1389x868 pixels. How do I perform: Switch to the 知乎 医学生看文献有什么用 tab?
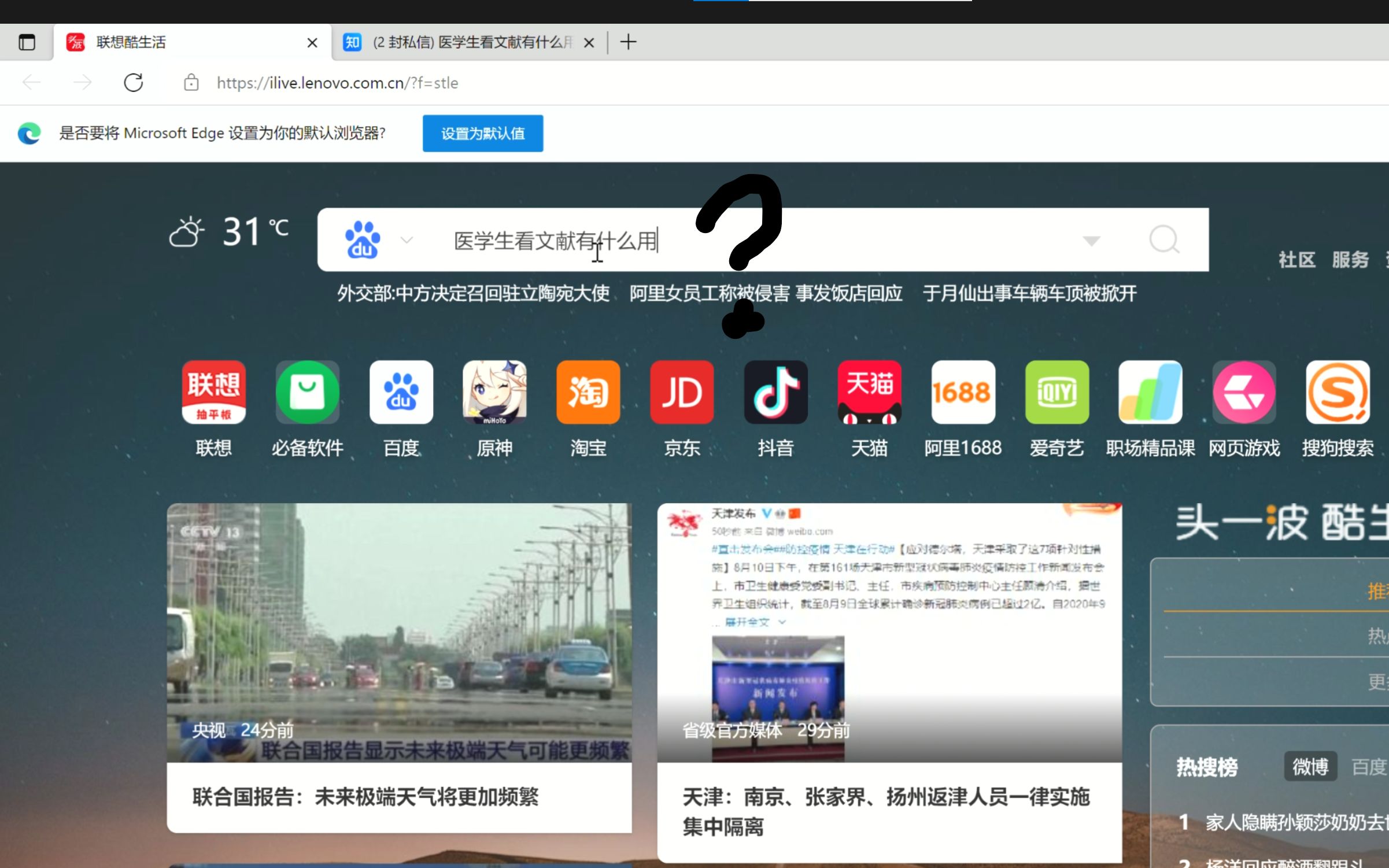(x=470, y=42)
